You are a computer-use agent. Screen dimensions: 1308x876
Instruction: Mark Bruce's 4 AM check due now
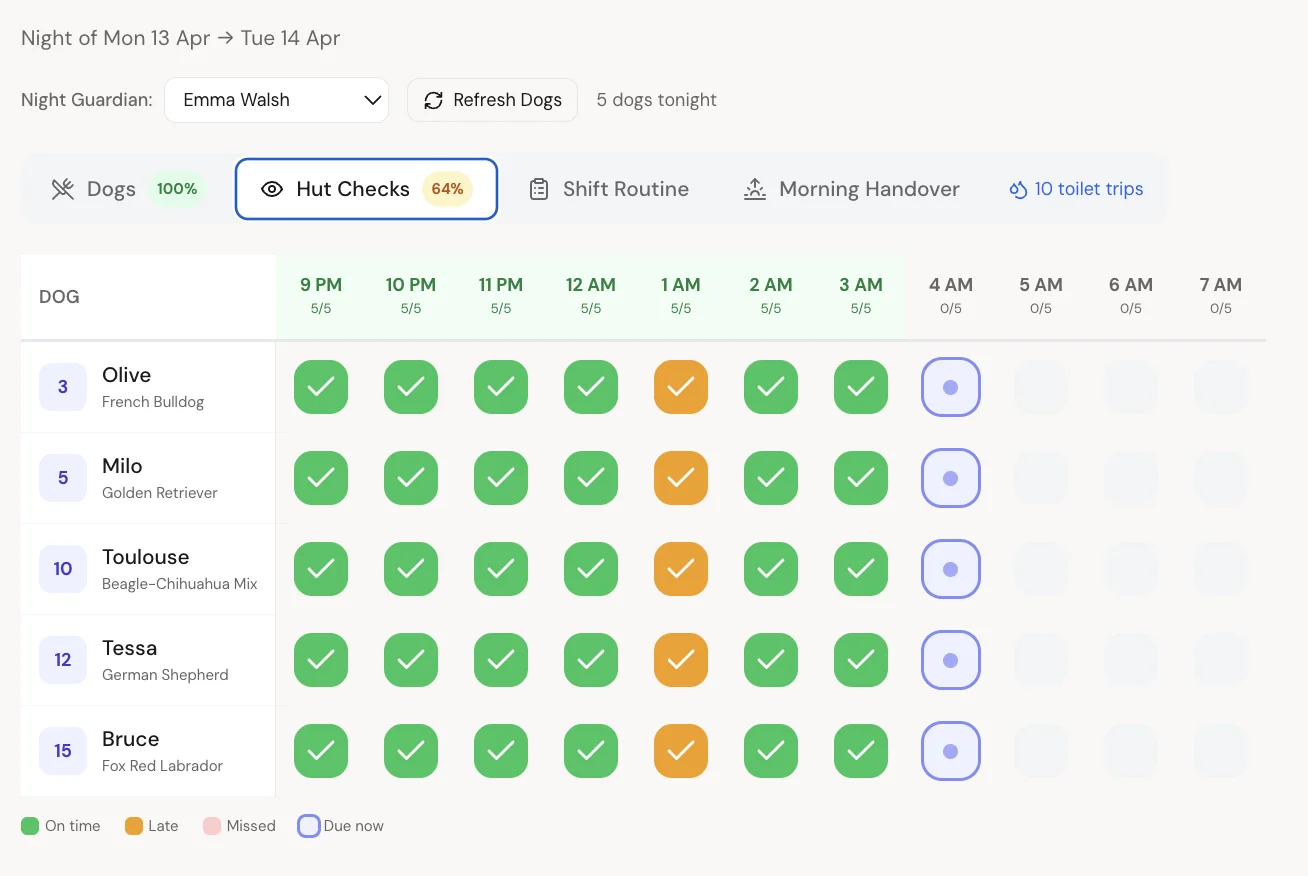tap(951, 751)
